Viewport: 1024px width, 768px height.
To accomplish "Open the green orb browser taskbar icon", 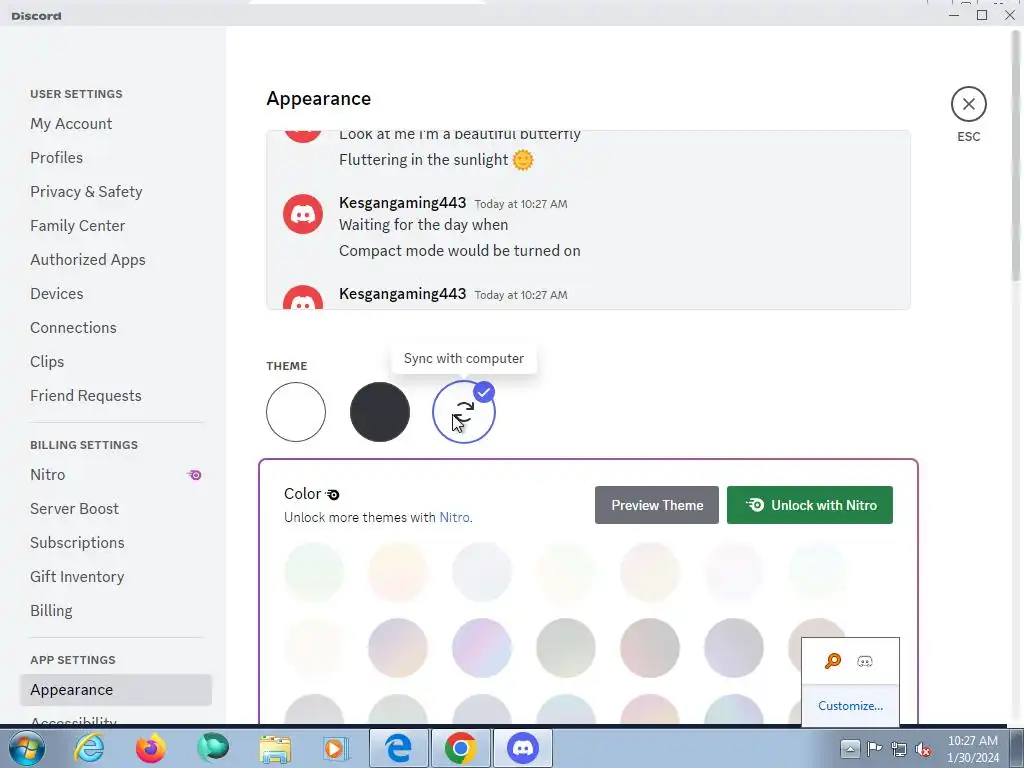I will tap(213, 748).
